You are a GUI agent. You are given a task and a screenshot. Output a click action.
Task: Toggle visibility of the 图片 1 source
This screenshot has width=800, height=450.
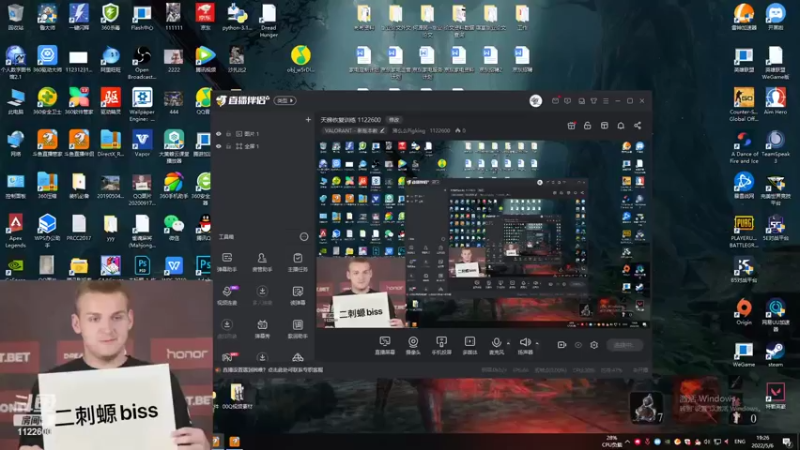pos(219,134)
